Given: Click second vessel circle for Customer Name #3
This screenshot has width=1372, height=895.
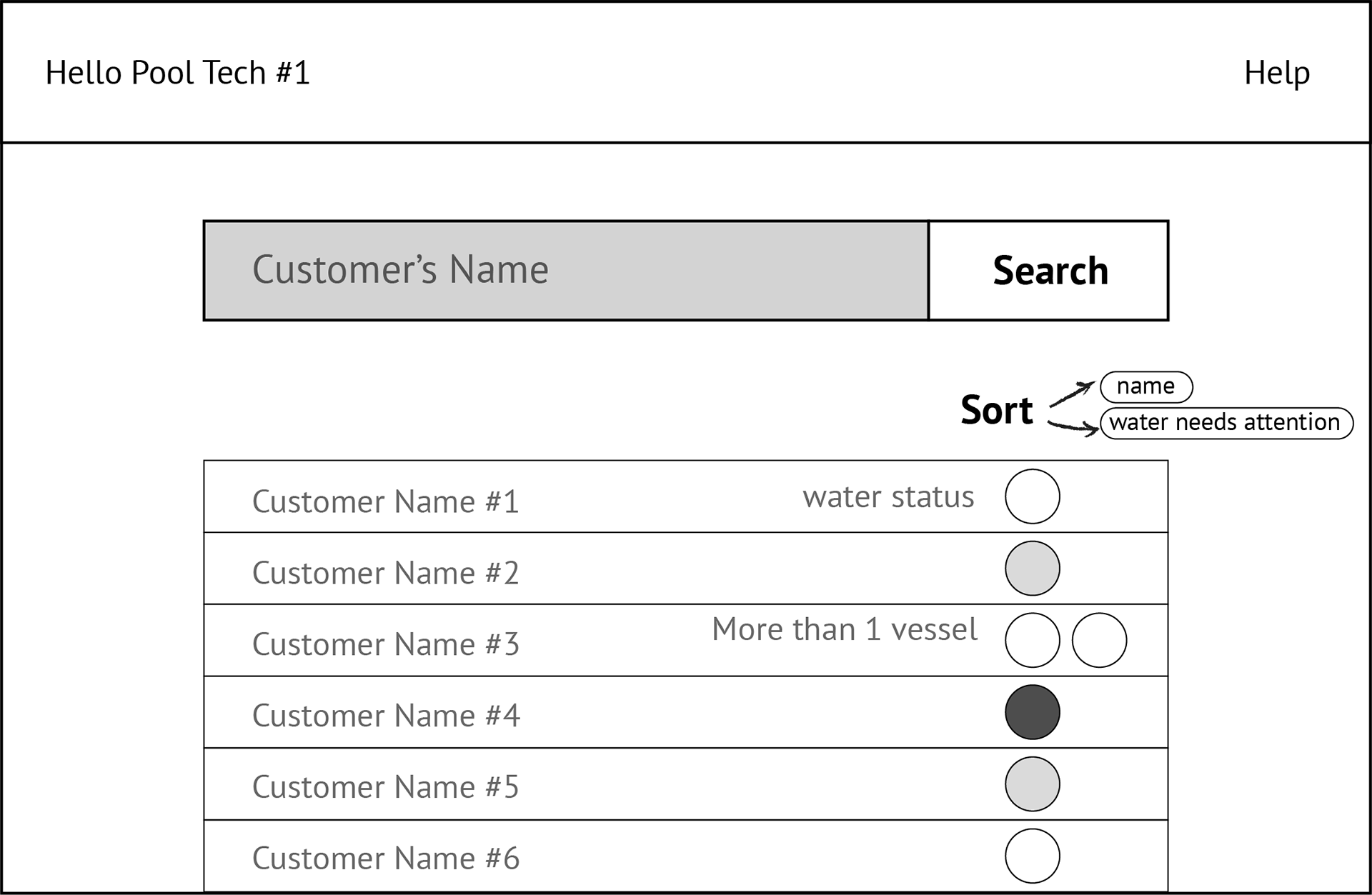Looking at the screenshot, I should coord(1099,640).
